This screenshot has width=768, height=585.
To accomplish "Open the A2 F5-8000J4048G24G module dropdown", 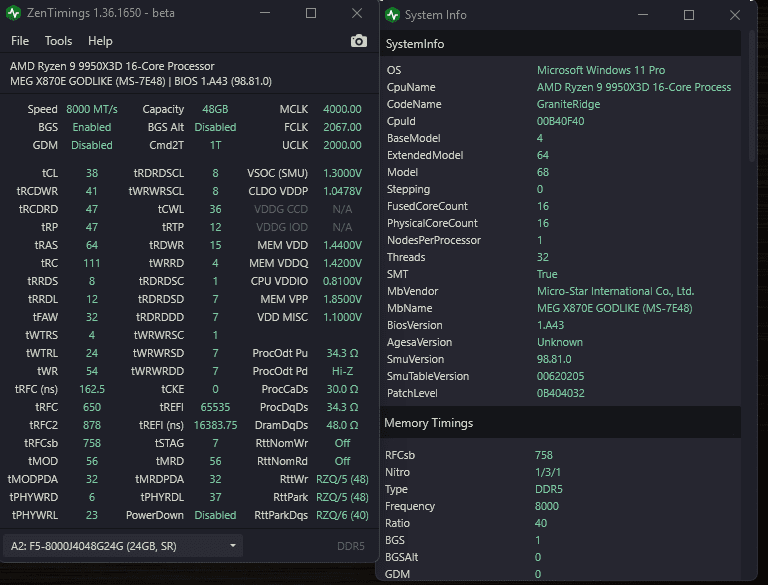I will 123,545.
